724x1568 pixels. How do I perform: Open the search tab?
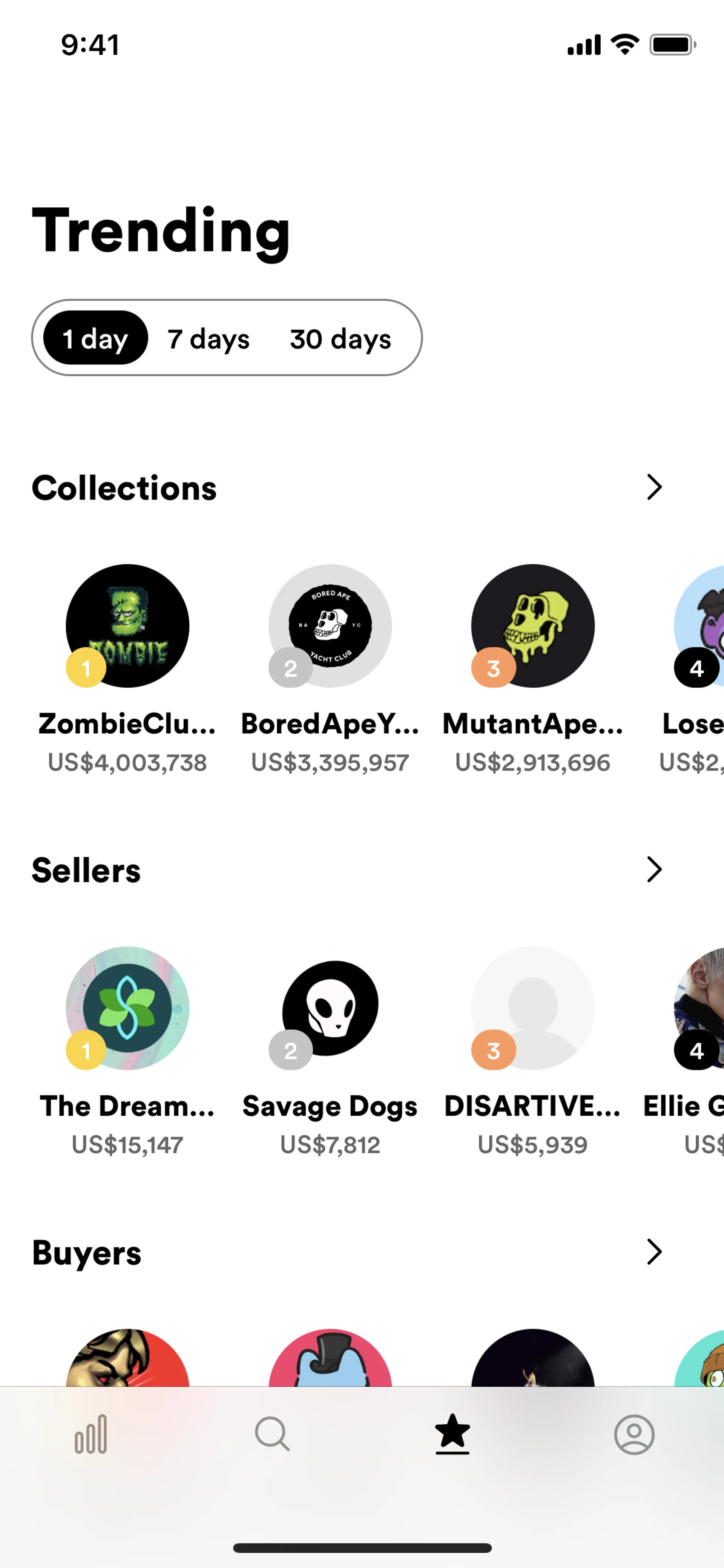coord(272,1434)
